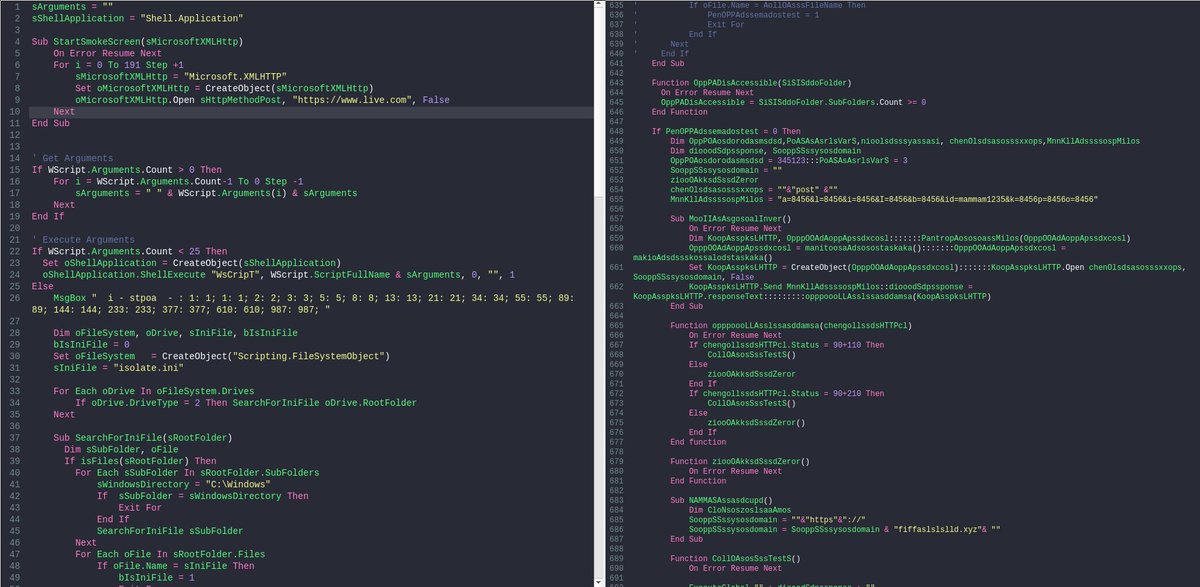The height and width of the screenshot is (587, 1200).
Task: Click line number 26 in left gutter
Action: click(x=17, y=298)
